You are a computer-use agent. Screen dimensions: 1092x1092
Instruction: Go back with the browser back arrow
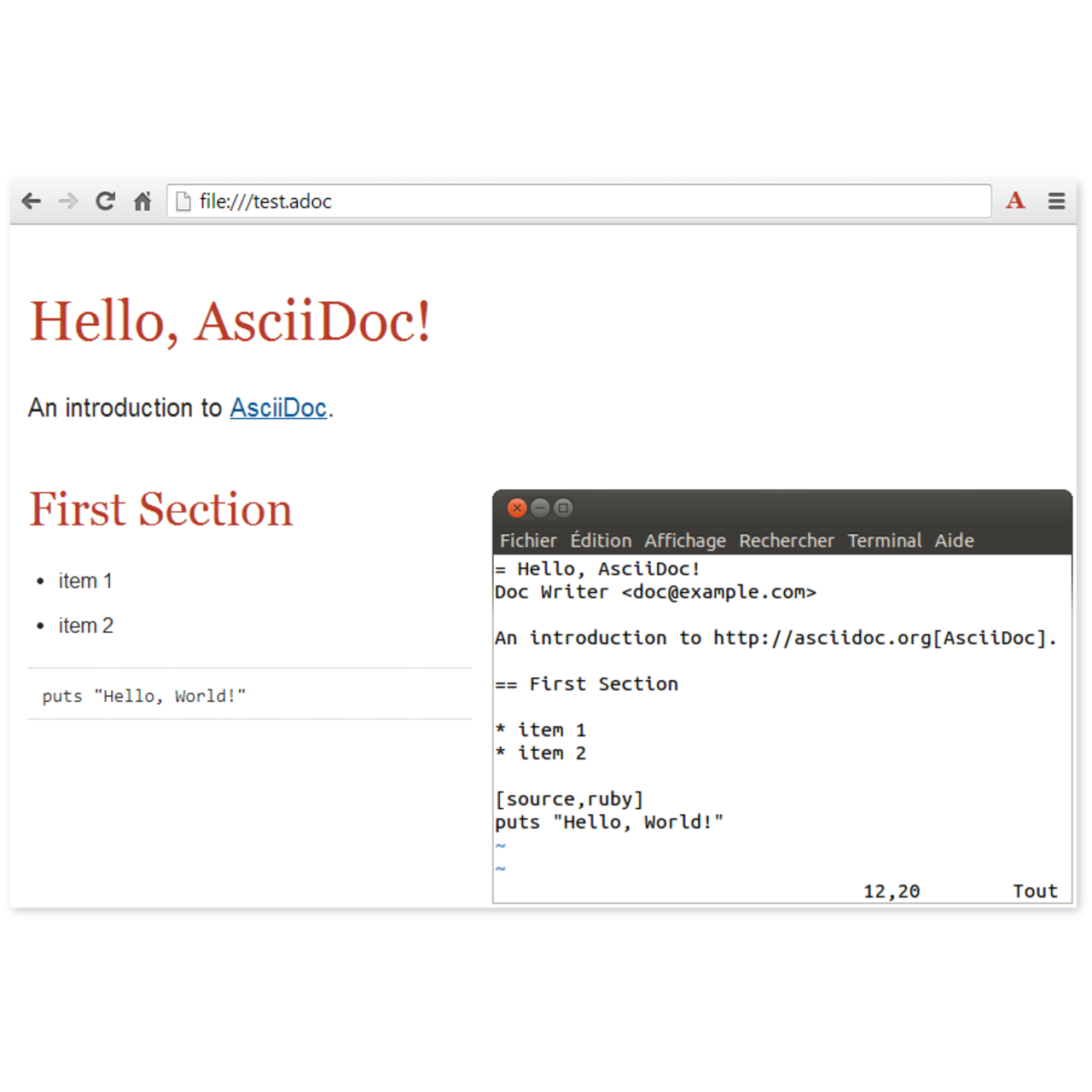pyautogui.click(x=32, y=201)
